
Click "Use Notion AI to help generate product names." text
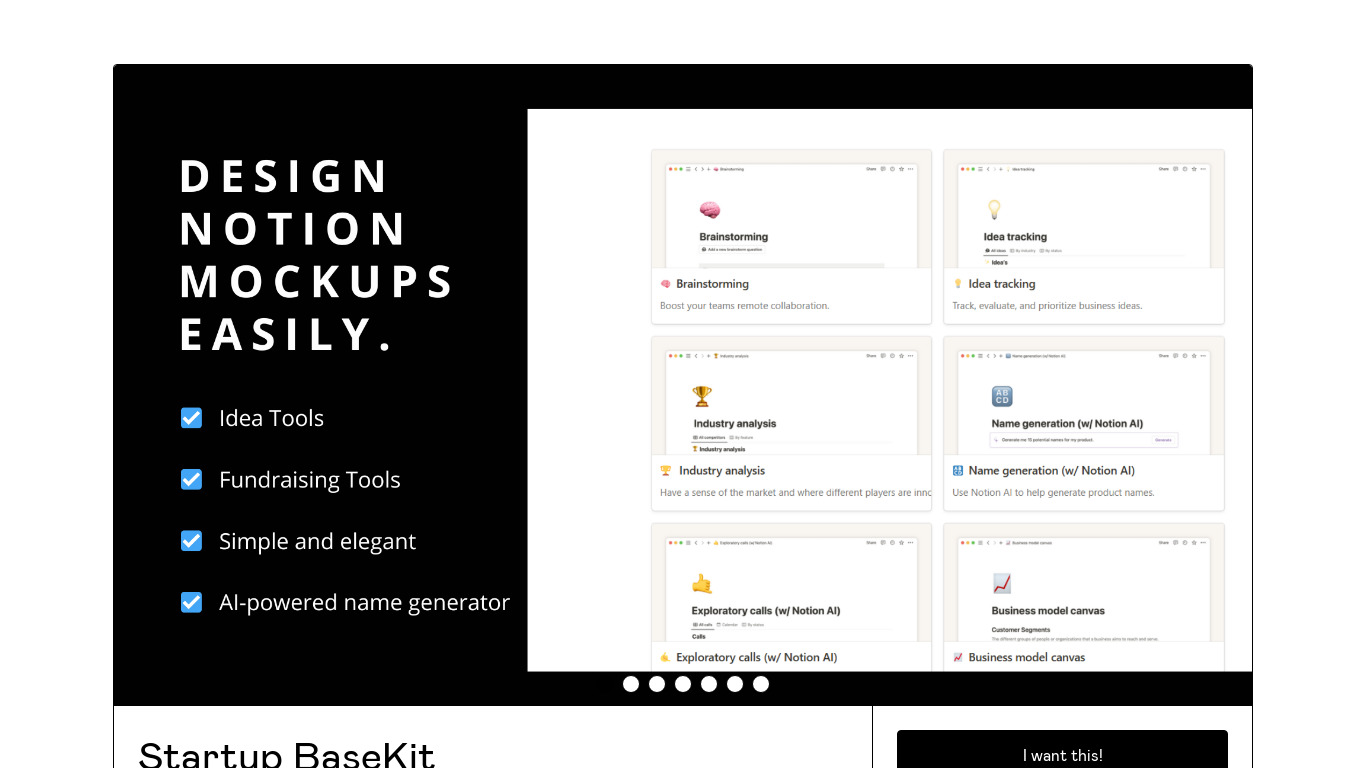click(x=1053, y=493)
